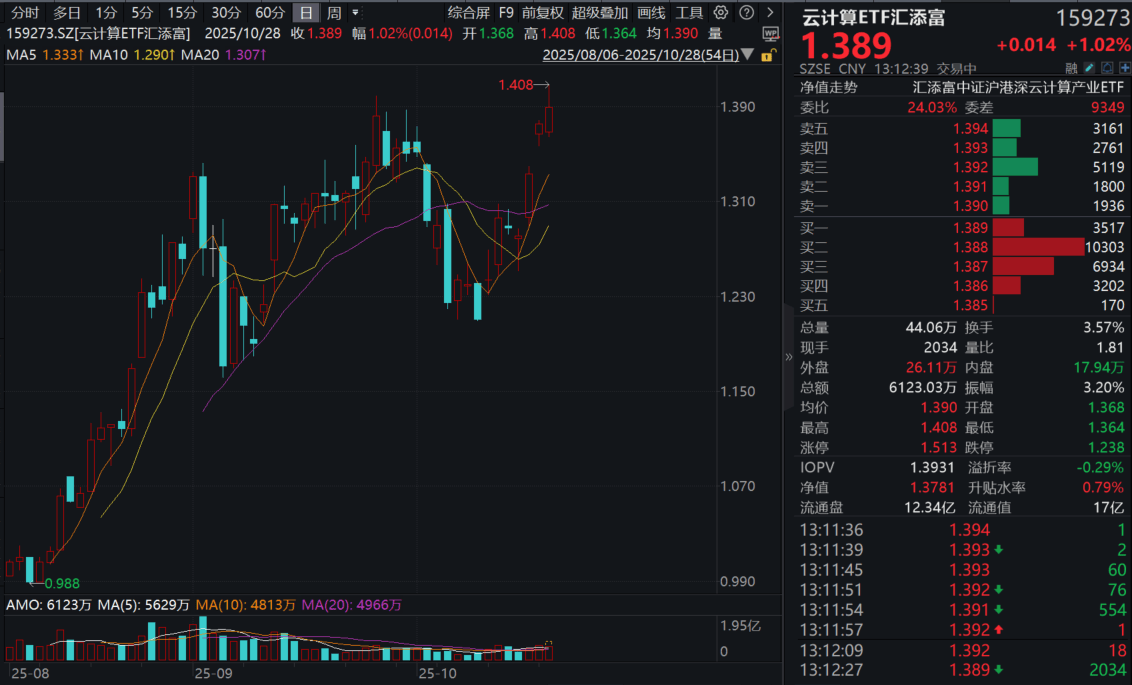Click the pencil edit icon in quote panel
1132x685 pixels.
point(1089,69)
